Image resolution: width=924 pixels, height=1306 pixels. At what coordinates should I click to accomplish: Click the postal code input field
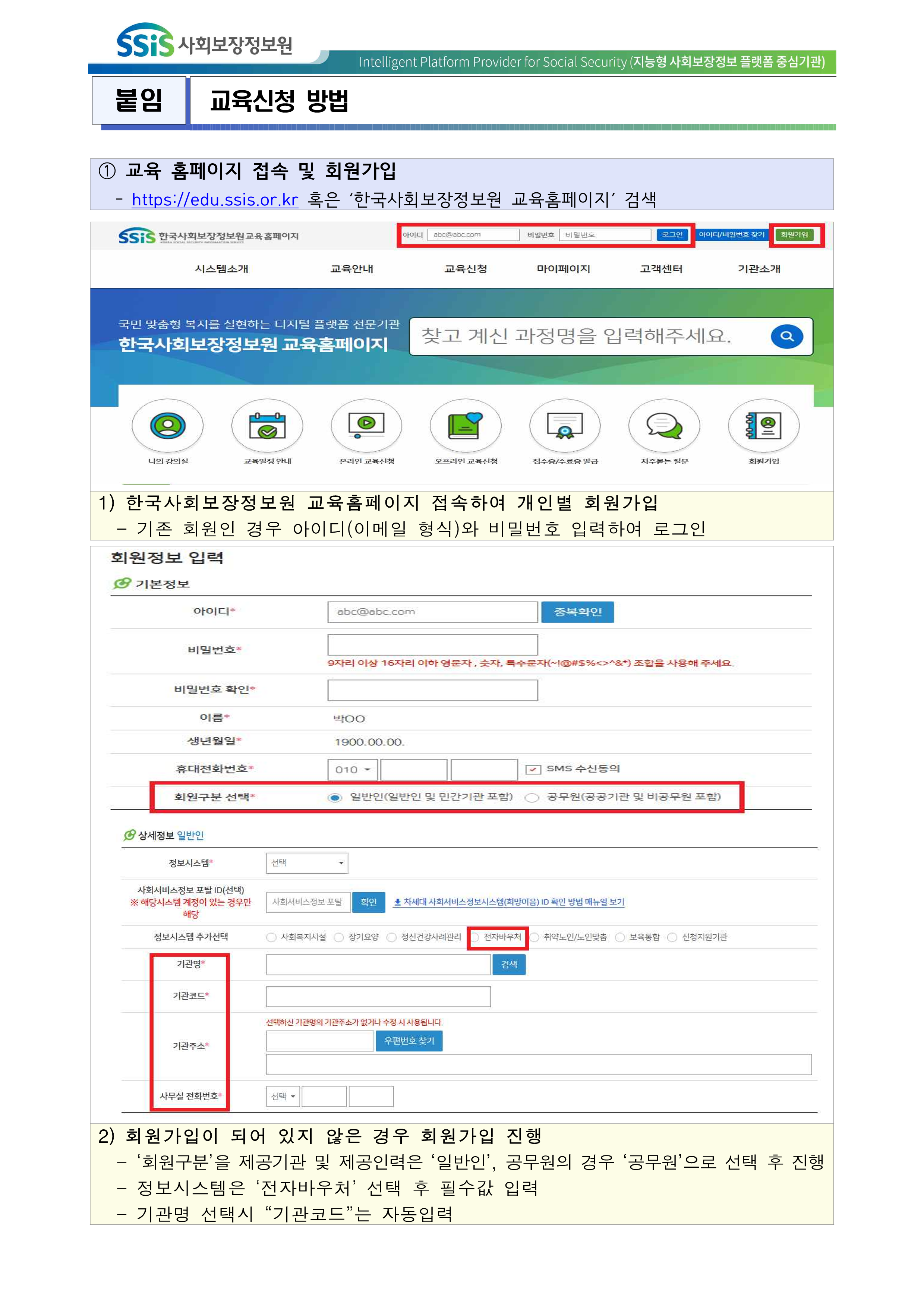[x=320, y=1041]
